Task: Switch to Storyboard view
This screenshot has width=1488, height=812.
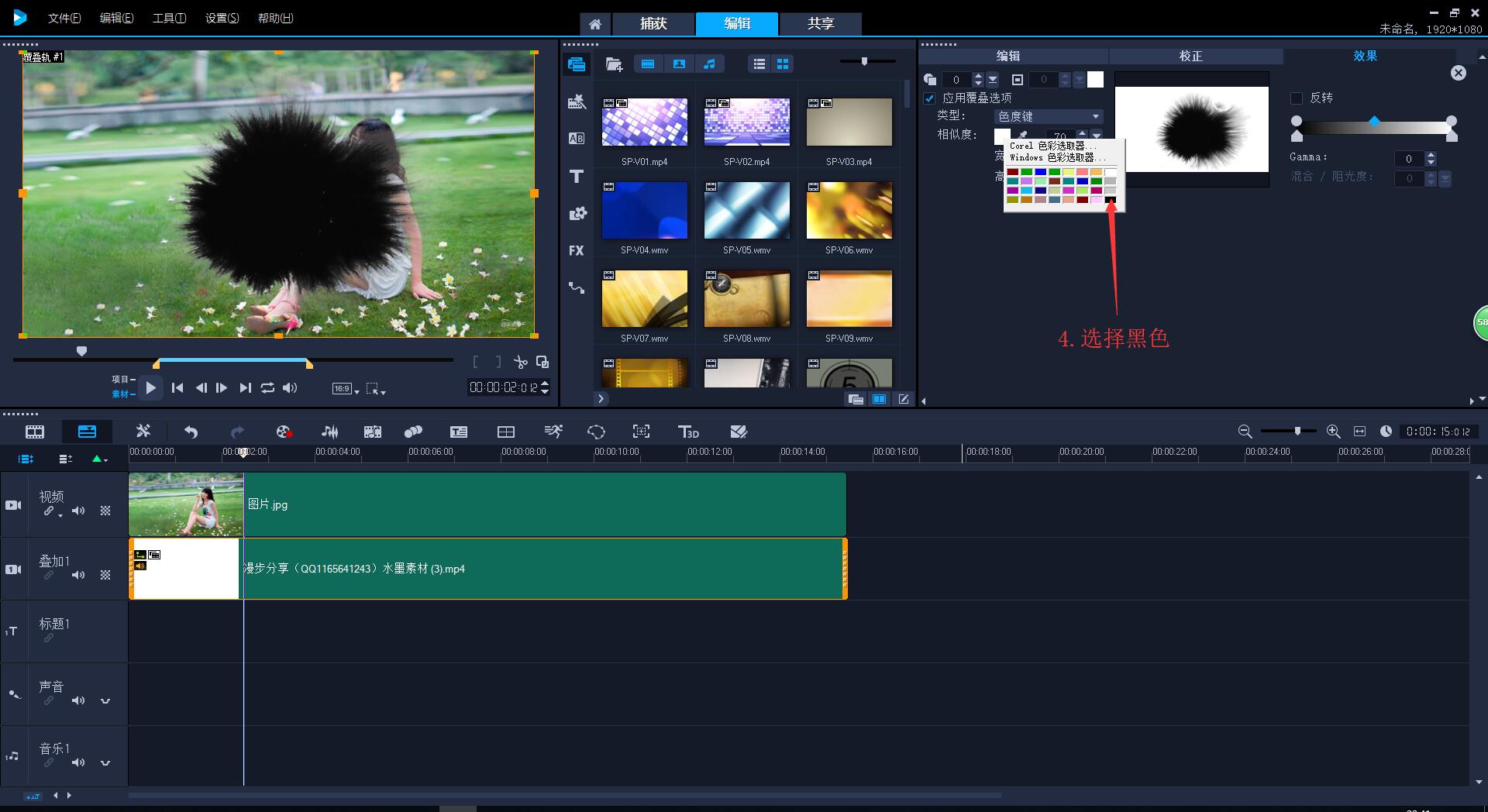Action: tap(35, 432)
